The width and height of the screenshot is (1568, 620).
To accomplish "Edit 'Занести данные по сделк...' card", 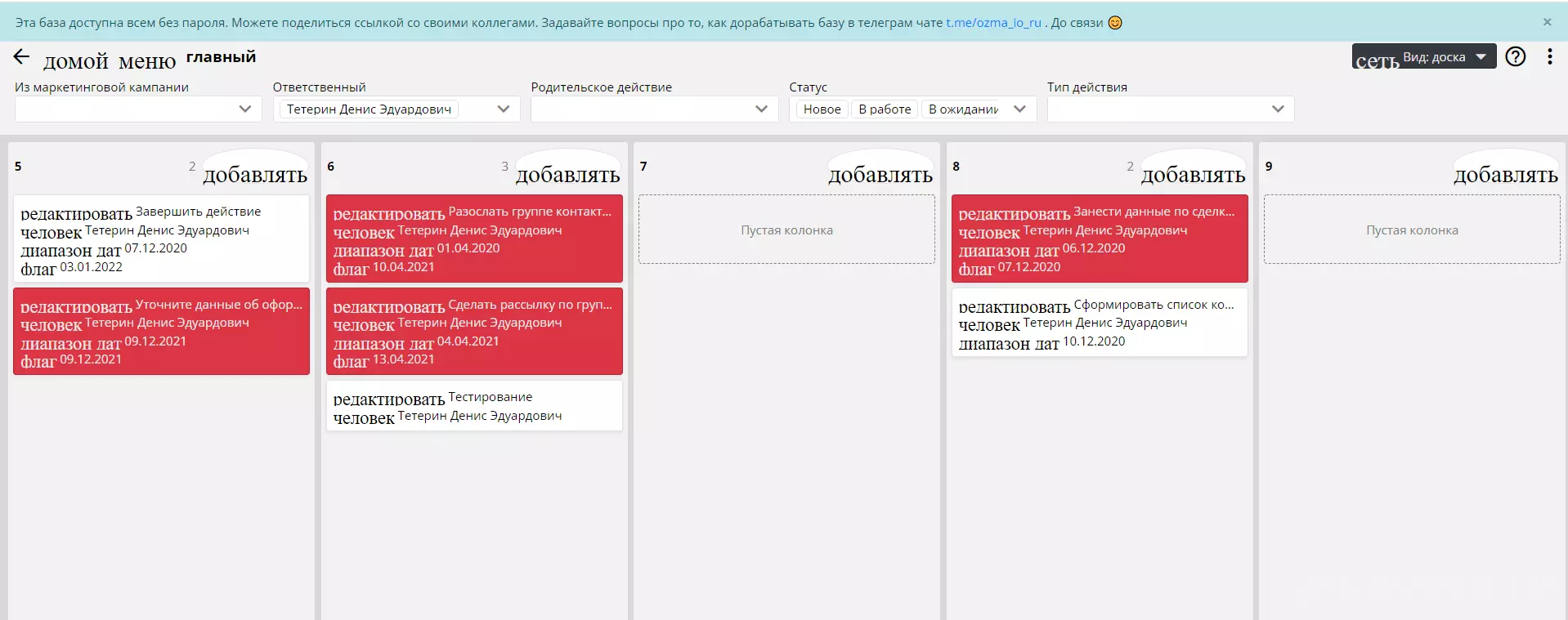I will pos(1015,213).
